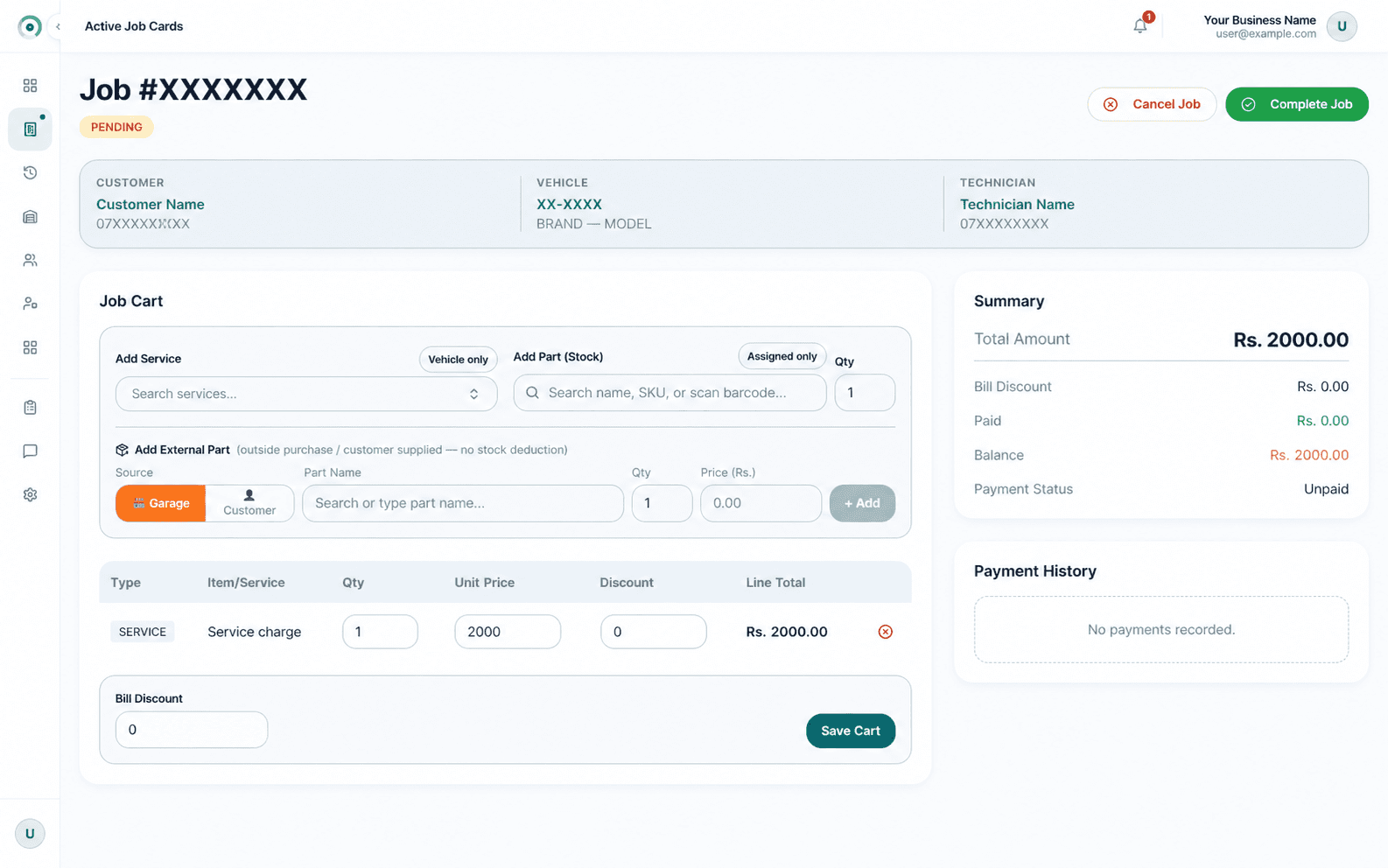Click the Complete Job button
Screen dimensions: 1388x868
(x=1297, y=104)
